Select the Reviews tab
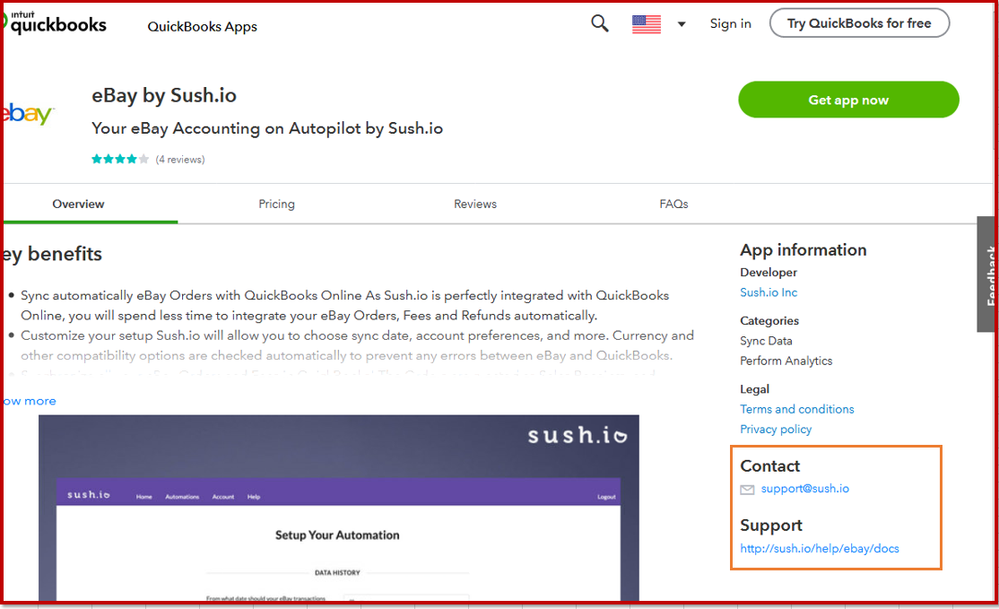This screenshot has width=999, height=609. [474, 203]
